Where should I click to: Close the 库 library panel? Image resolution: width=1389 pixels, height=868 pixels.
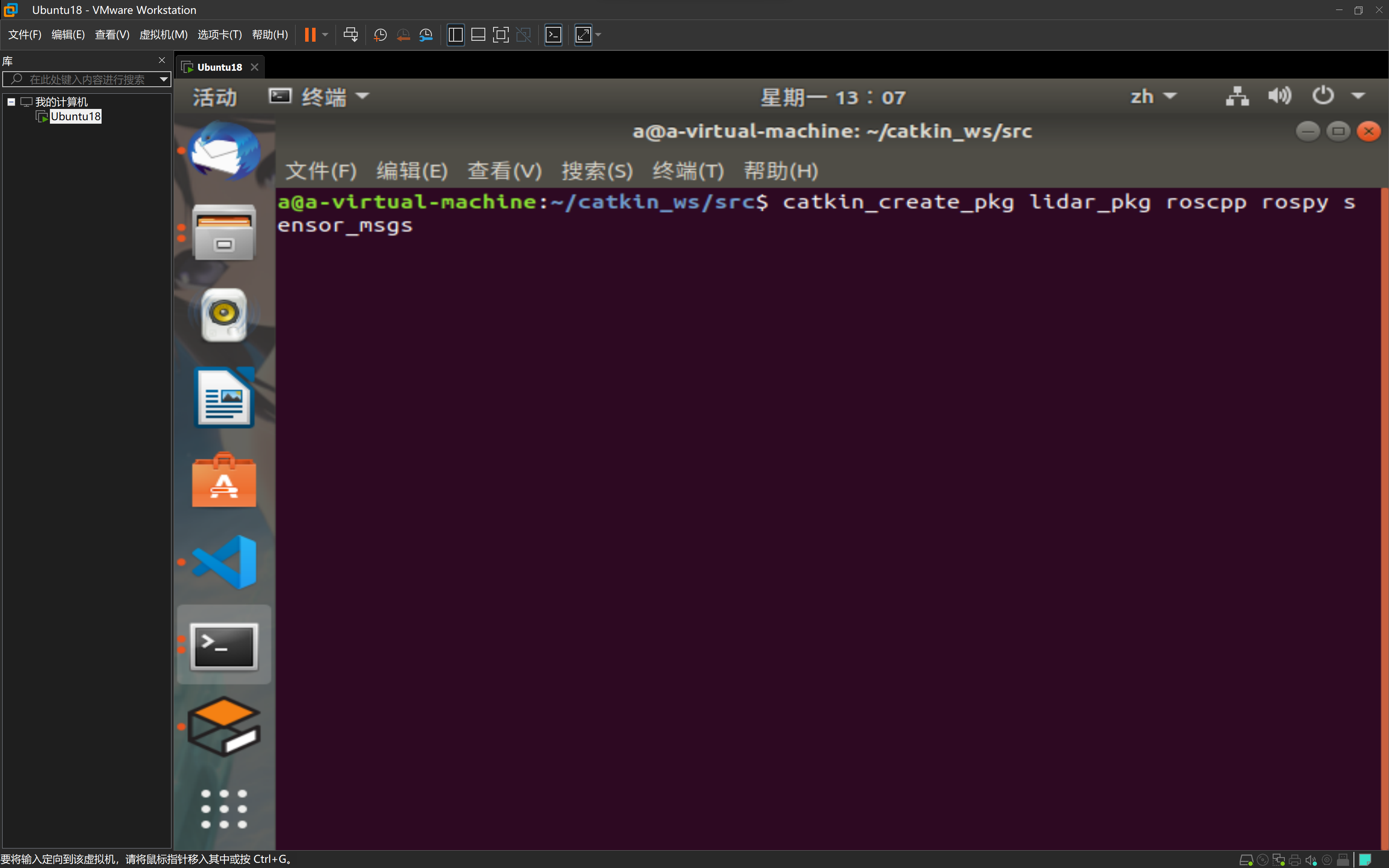click(162, 60)
